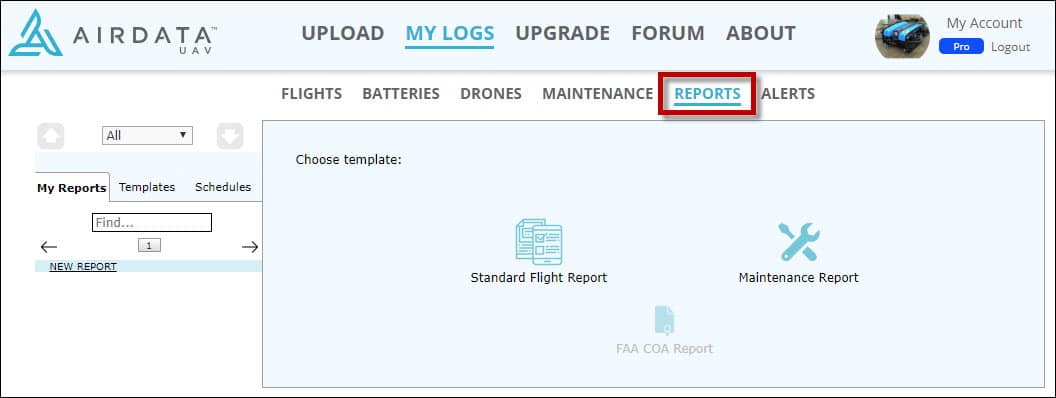The width and height of the screenshot is (1056, 398).
Task: Open the ABOUT page
Action: click(x=760, y=33)
